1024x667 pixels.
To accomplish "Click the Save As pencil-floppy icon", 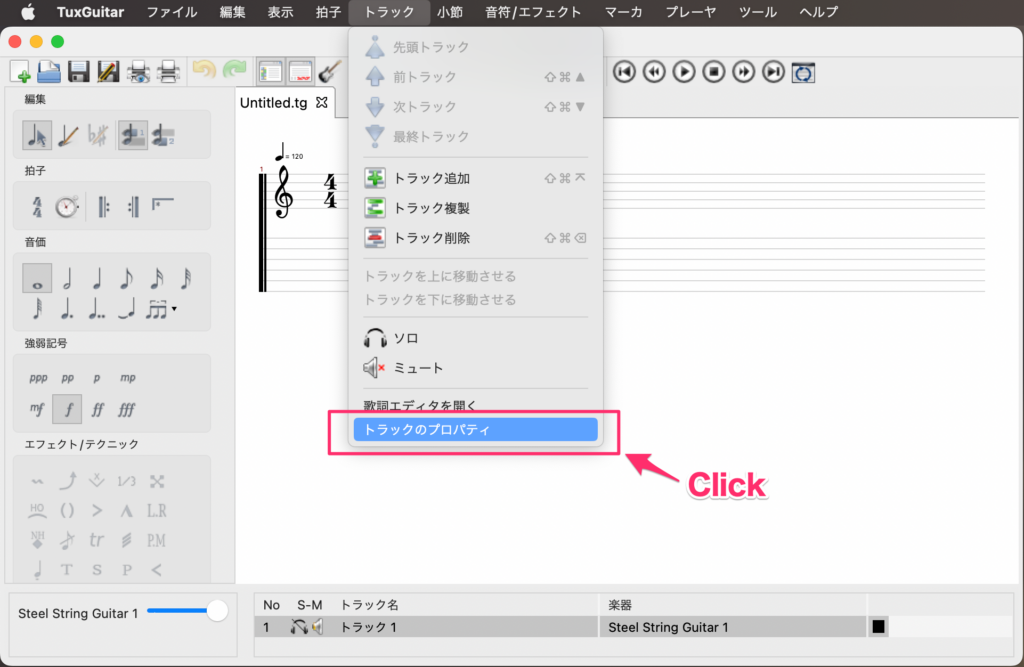I will pos(108,72).
